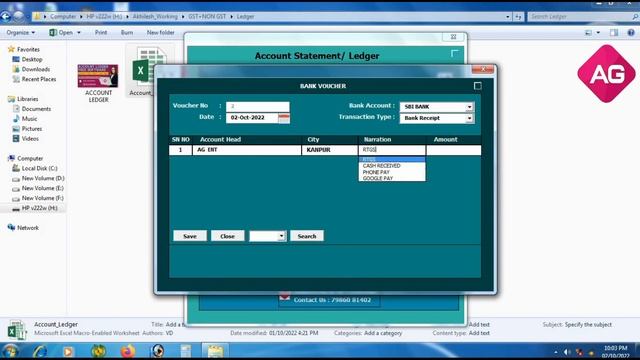The width and height of the screenshot is (640, 360).
Task: Open the Organize menu dropdown
Action: pyautogui.click(x=20, y=33)
